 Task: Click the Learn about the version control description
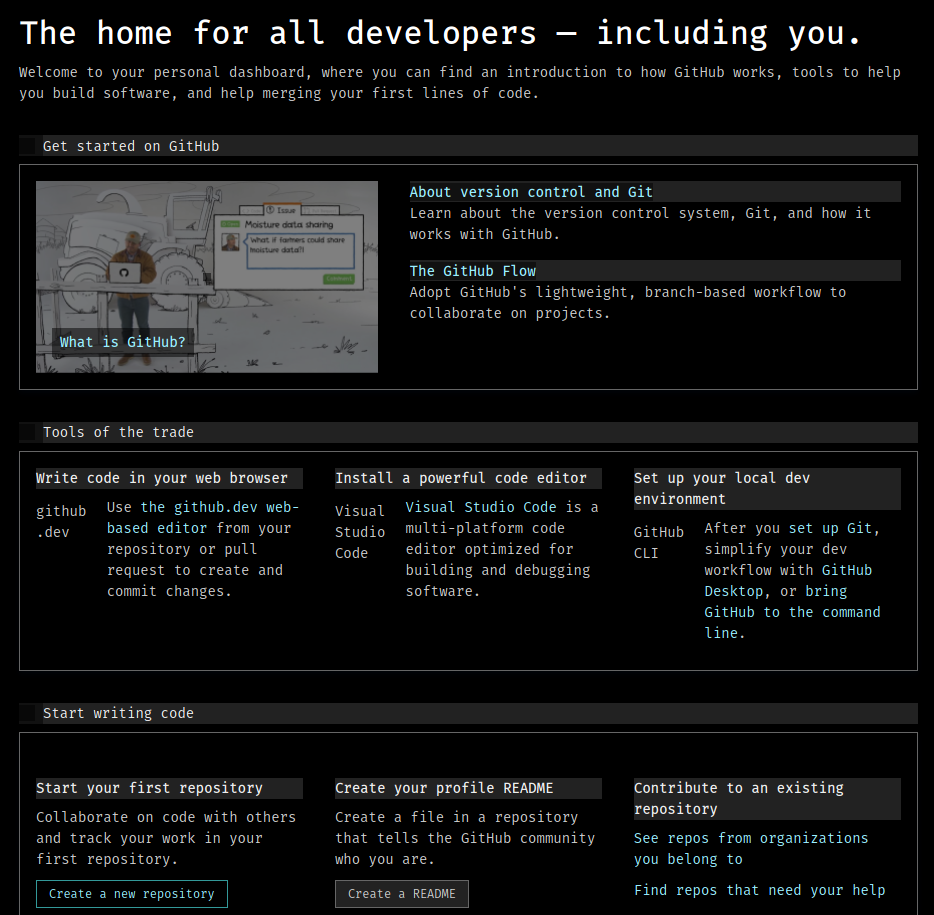coord(640,224)
